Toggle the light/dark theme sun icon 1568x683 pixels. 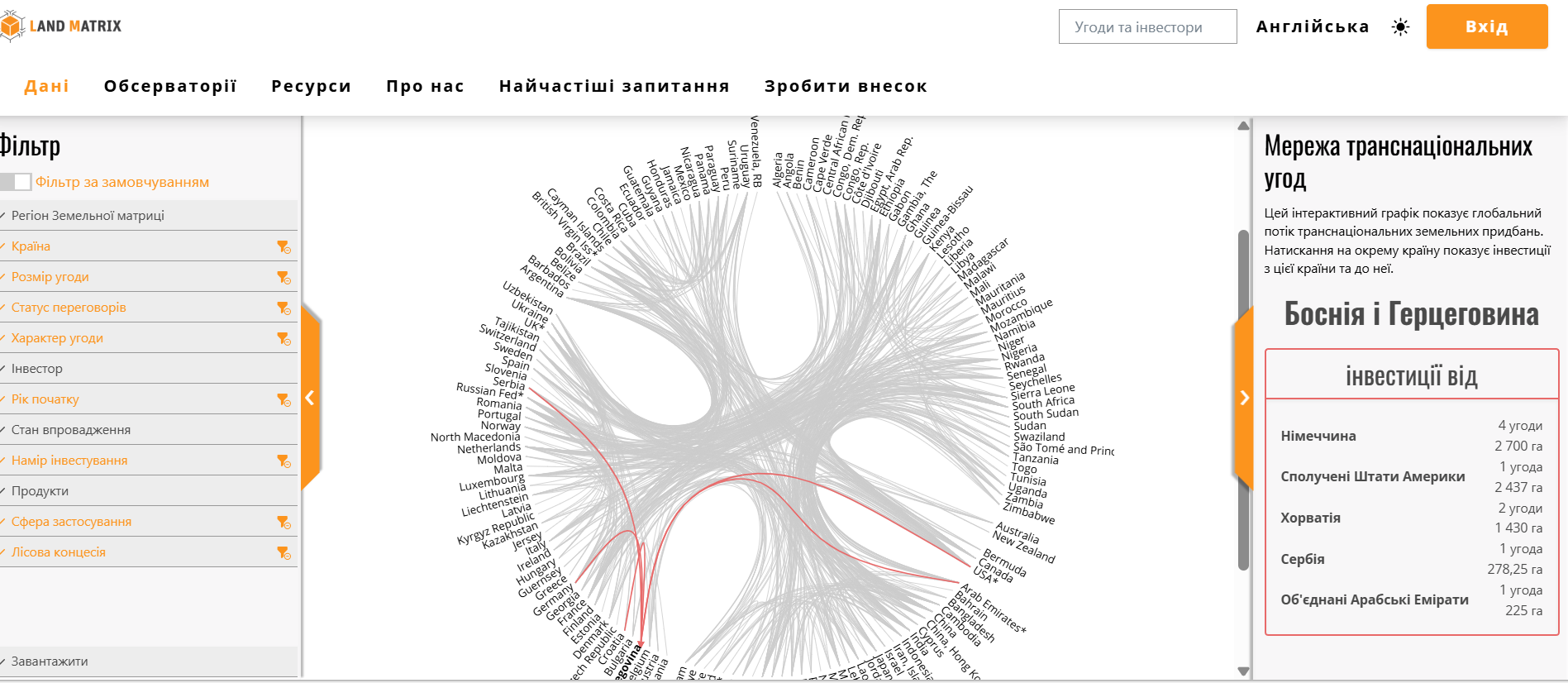pos(1400,27)
